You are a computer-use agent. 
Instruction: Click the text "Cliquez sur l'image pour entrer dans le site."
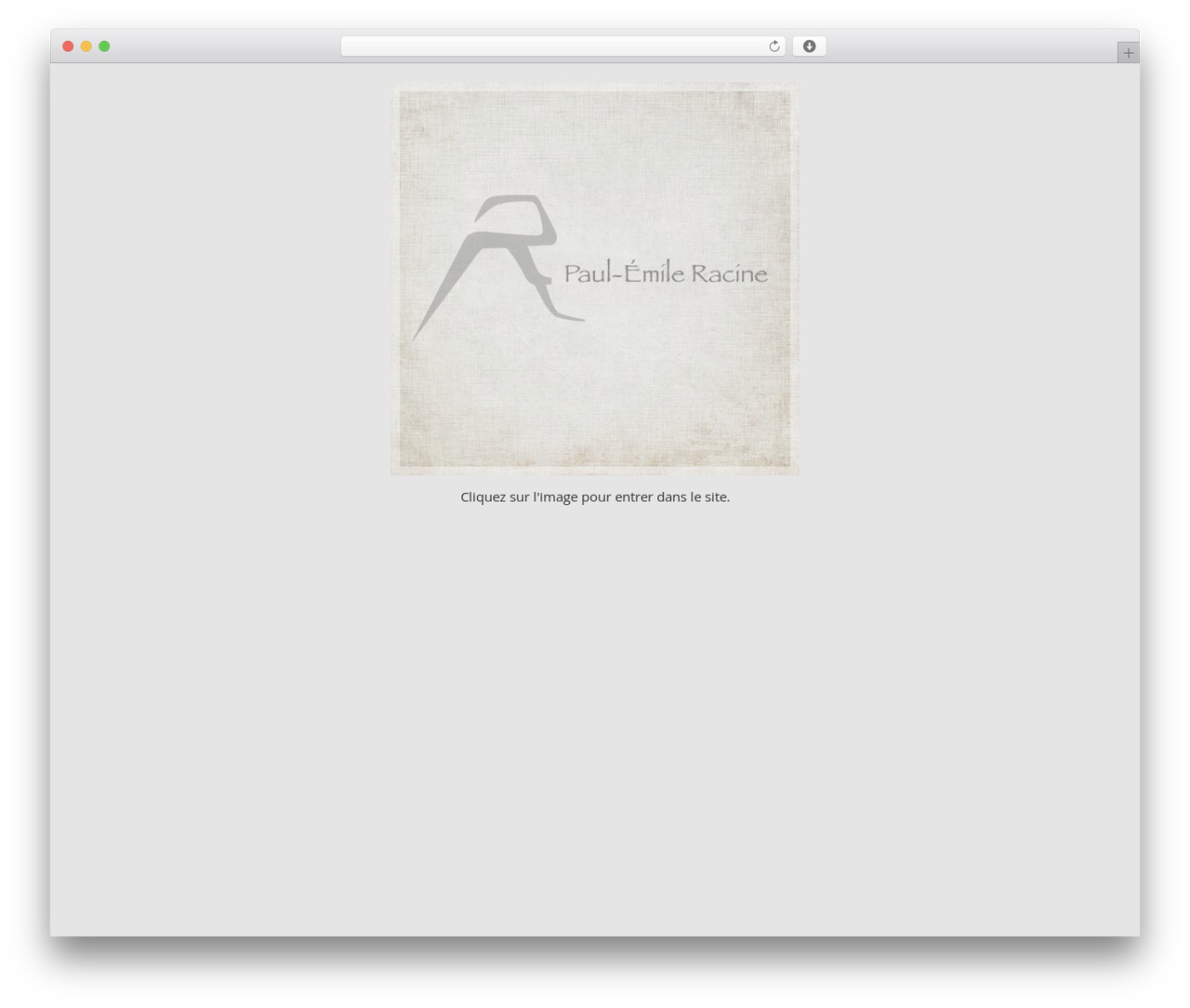[x=595, y=497]
